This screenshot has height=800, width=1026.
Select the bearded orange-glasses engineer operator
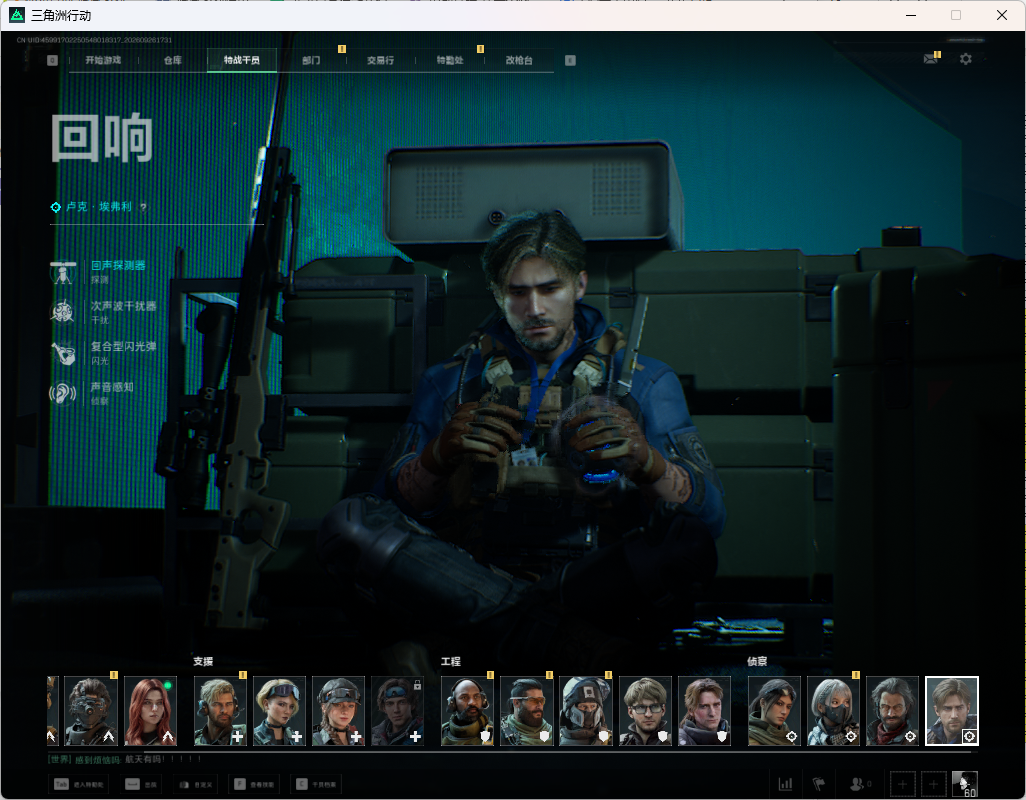tap(526, 711)
